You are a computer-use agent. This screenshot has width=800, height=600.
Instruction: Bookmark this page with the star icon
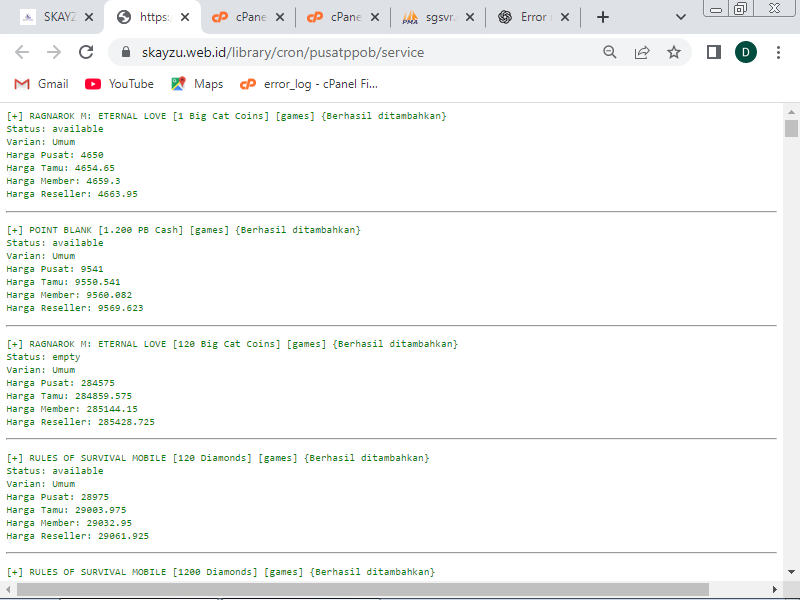(x=674, y=52)
